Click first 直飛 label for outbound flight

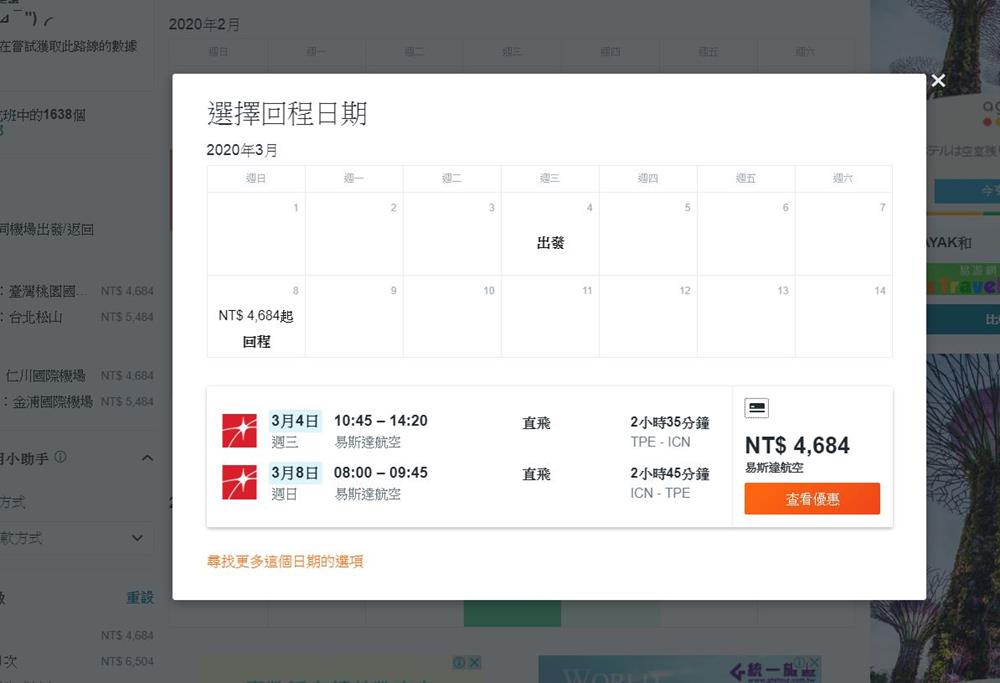[x=536, y=423]
